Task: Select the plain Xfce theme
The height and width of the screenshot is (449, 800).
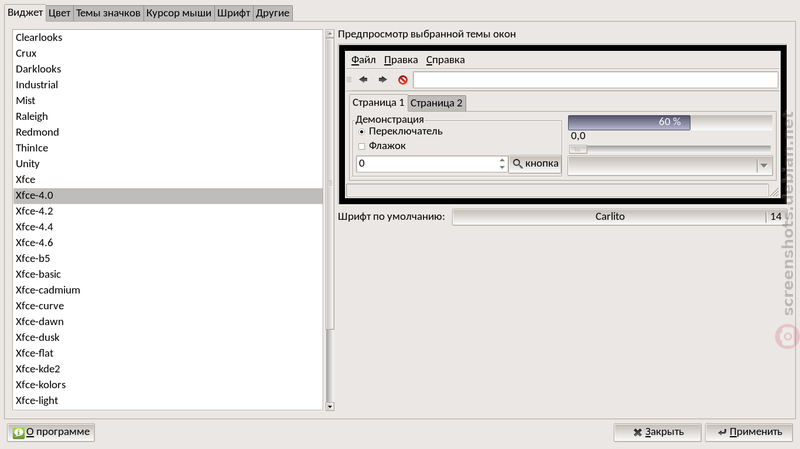Action: click(168, 180)
